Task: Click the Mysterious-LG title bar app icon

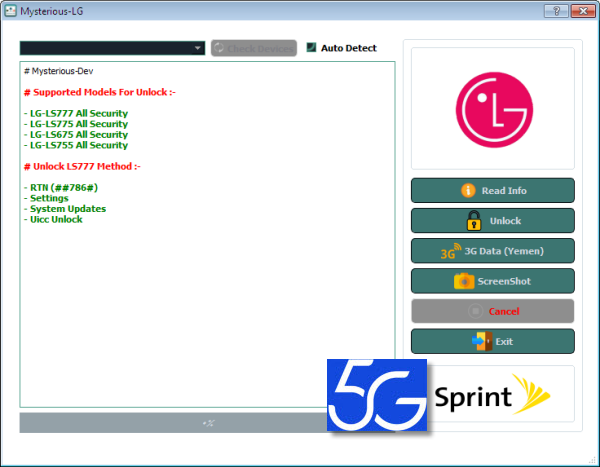Action: (10, 11)
